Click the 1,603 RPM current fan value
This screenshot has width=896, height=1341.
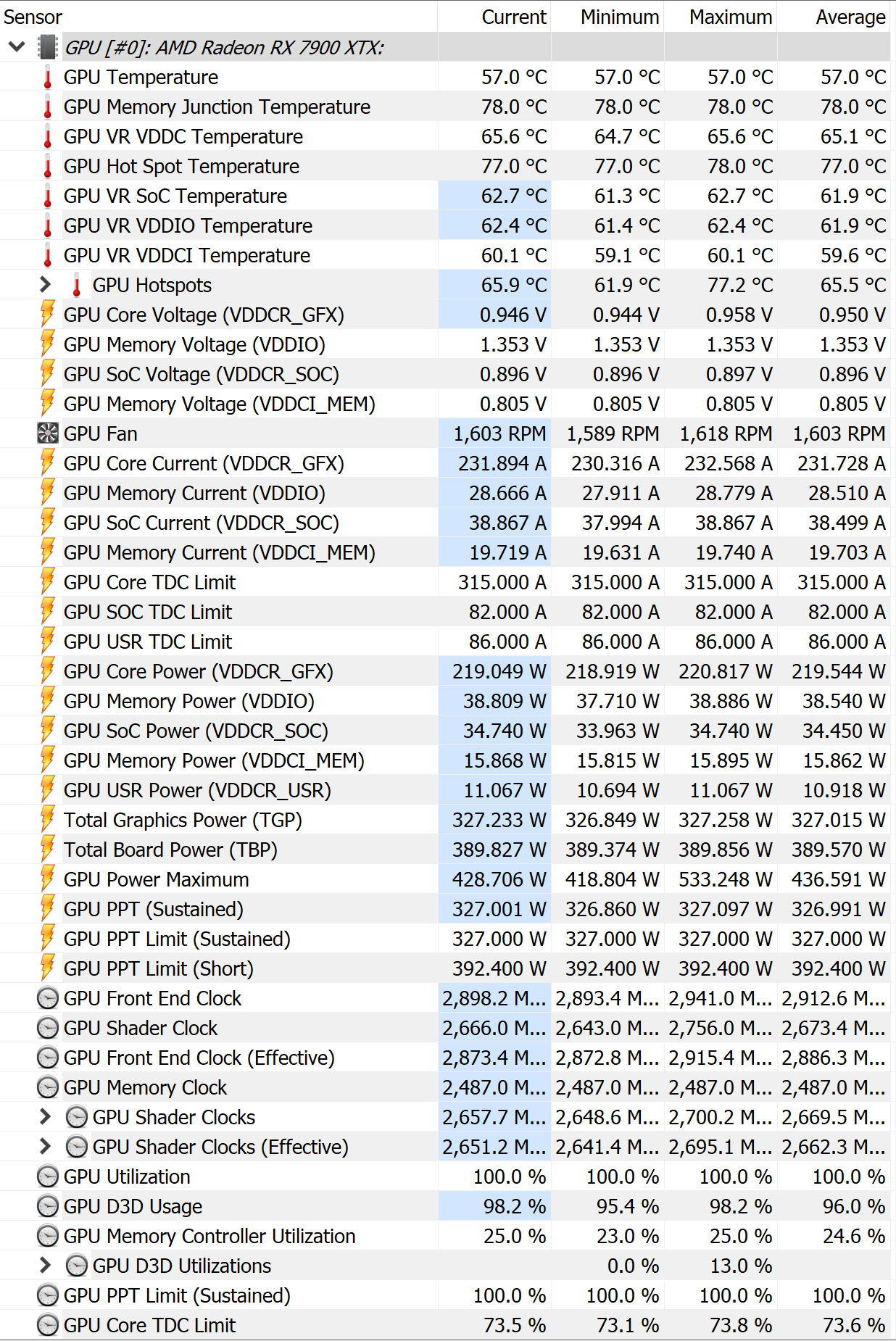tap(499, 433)
